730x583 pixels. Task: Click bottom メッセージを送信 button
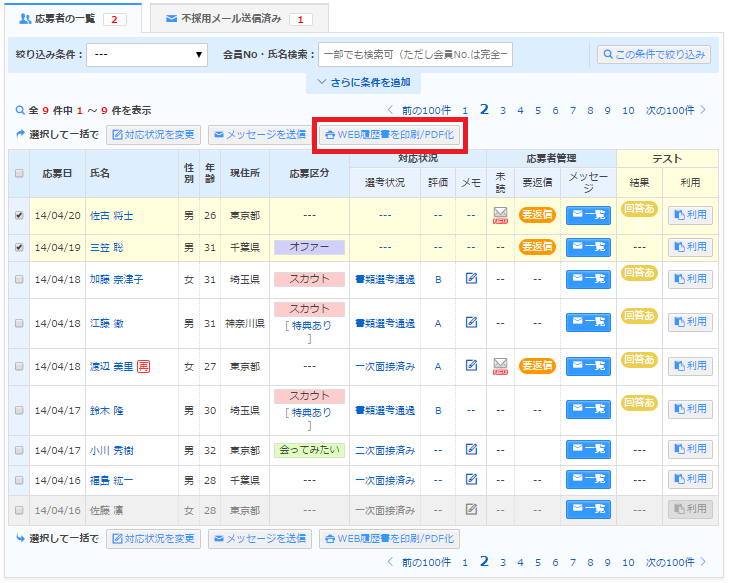260,539
